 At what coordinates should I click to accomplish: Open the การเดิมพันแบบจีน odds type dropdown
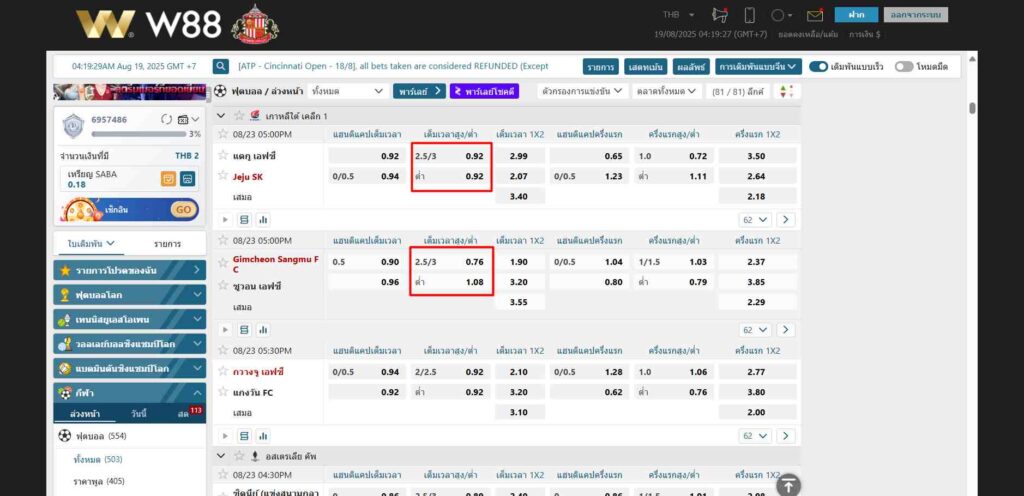coord(758,67)
